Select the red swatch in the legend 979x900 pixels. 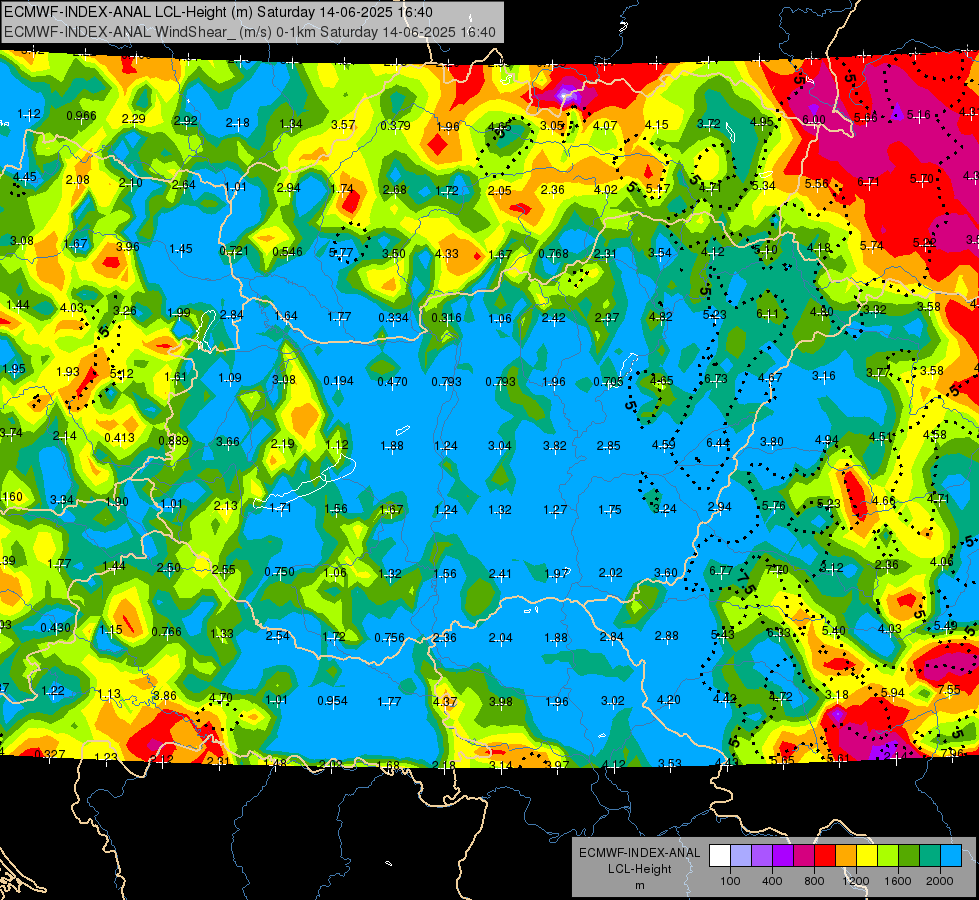click(825, 856)
